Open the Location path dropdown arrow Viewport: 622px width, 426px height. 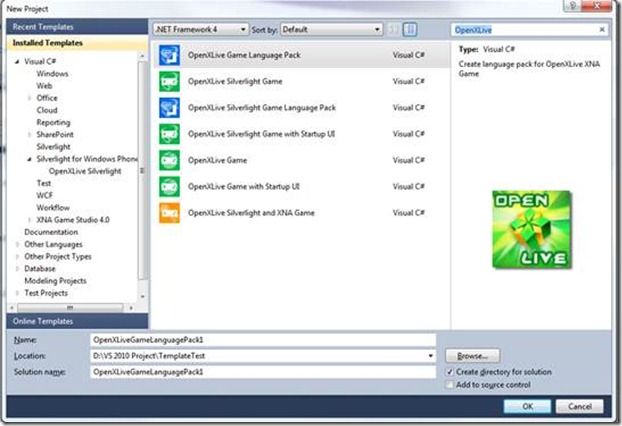click(x=430, y=356)
